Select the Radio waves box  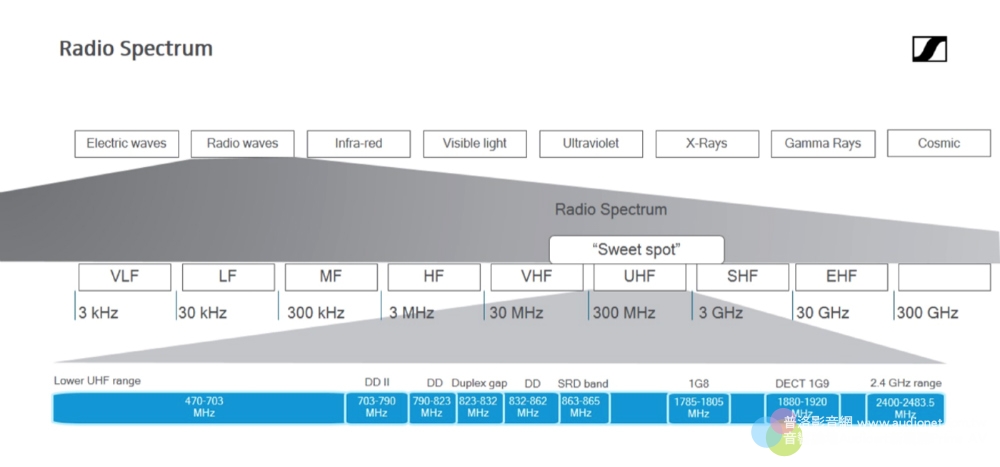[242, 144]
